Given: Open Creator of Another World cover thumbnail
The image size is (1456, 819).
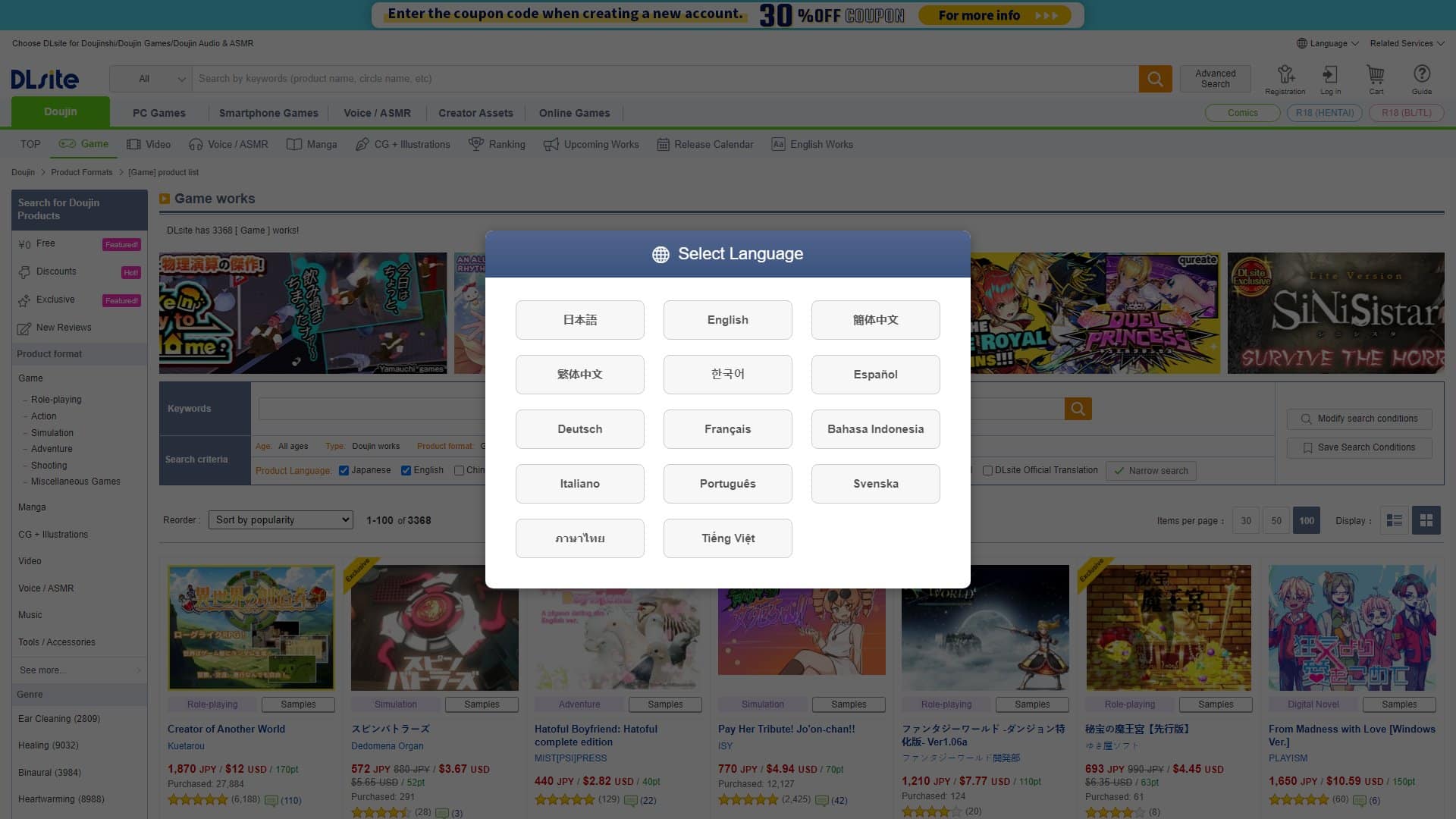Looking at the screenshot, I should coord(251,628).
